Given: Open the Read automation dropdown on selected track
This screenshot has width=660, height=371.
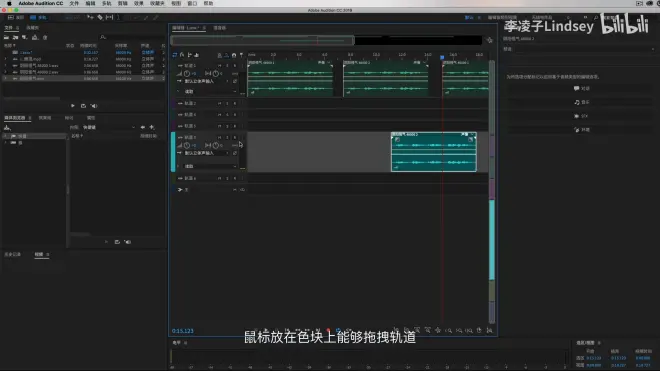Looking at the screenshot, I should coord(210,166).
